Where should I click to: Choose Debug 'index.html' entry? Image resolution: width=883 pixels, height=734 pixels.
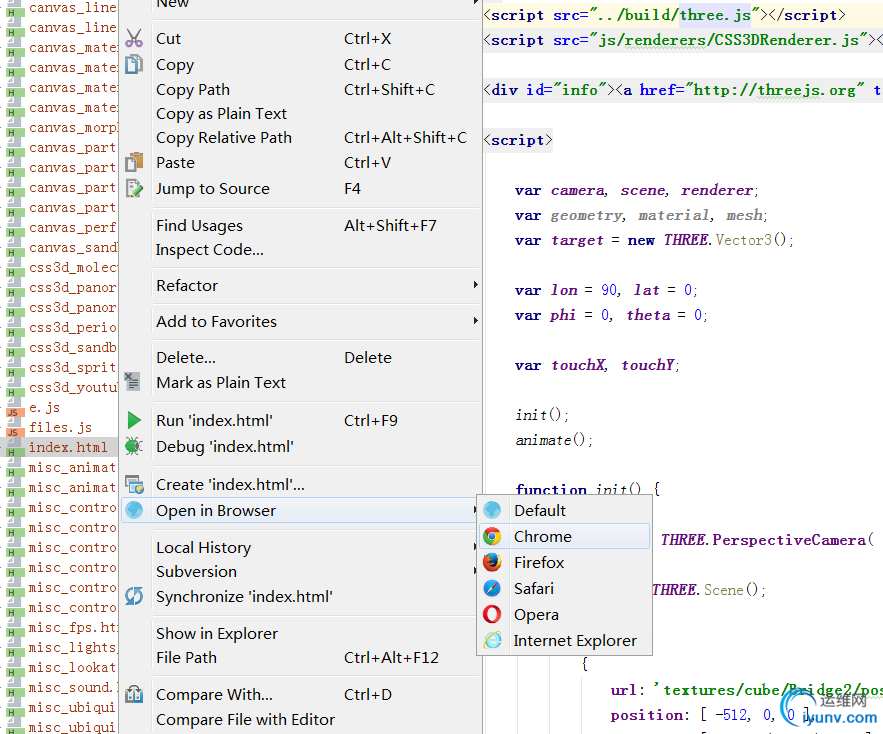(x=301, y=446)
